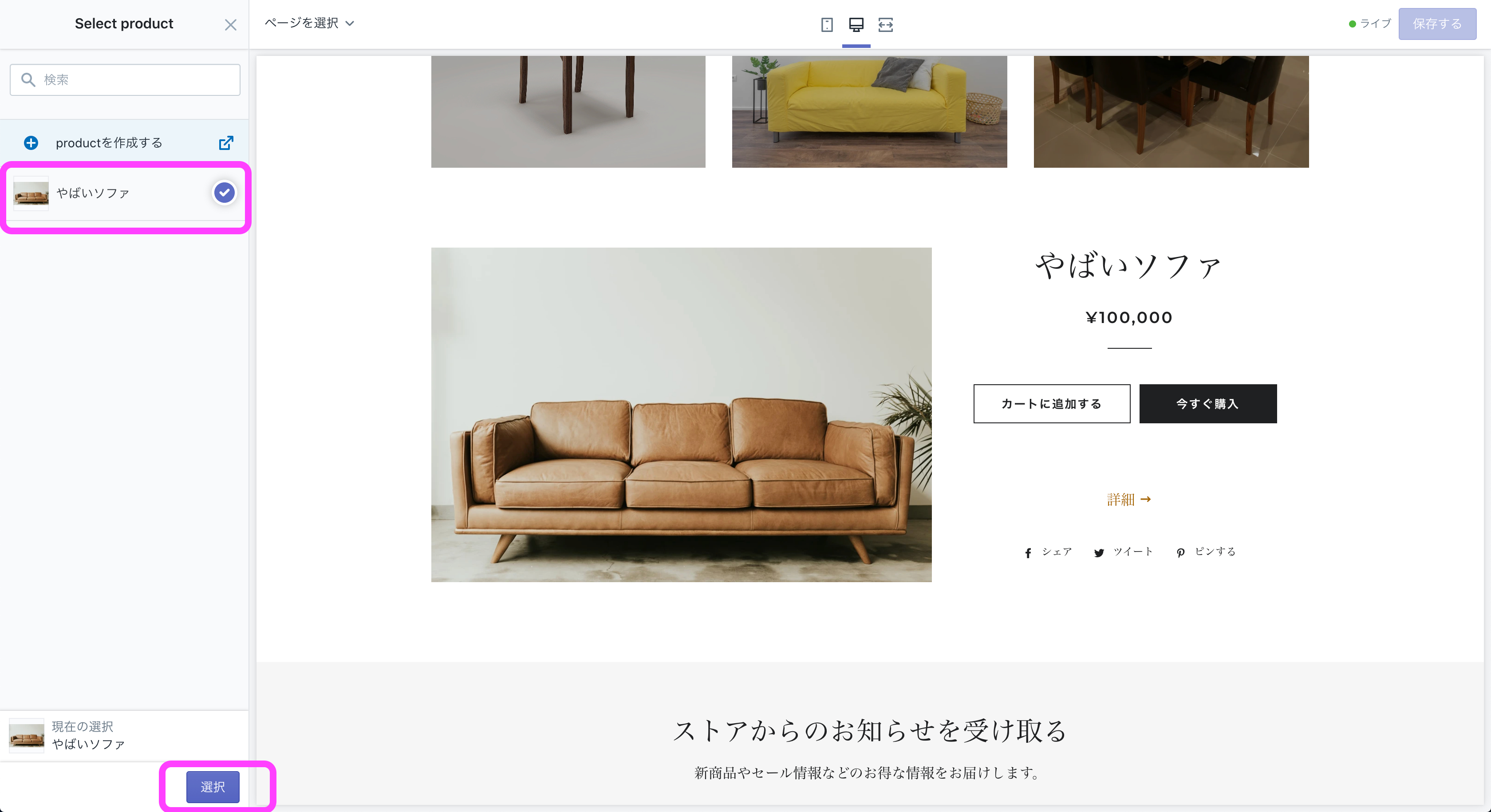Toggle selection checkmark on やばいソファ product
Screen dimensions: 1491x812
pyautogui.click(x=224, y=193)
